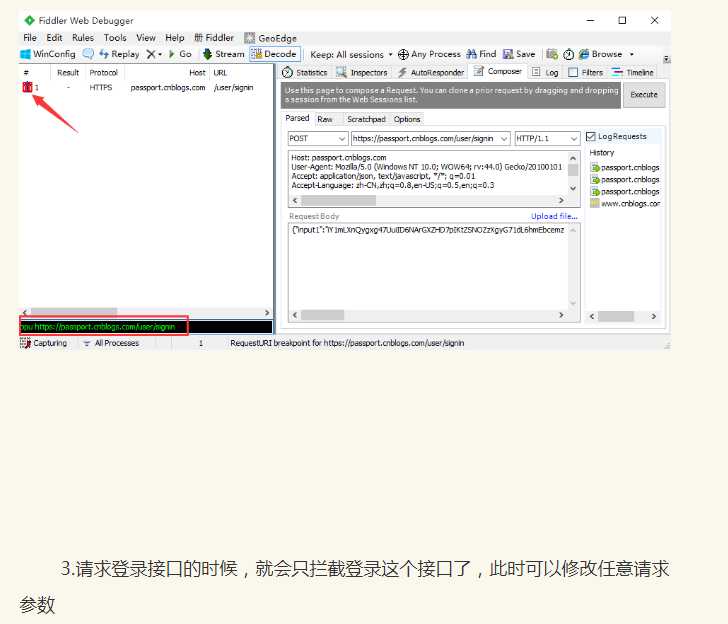Image resolution: width=728 pixels, height=624 pixels.
Task: Toggle the Decode toolbar button
Action: click(275, 54)
